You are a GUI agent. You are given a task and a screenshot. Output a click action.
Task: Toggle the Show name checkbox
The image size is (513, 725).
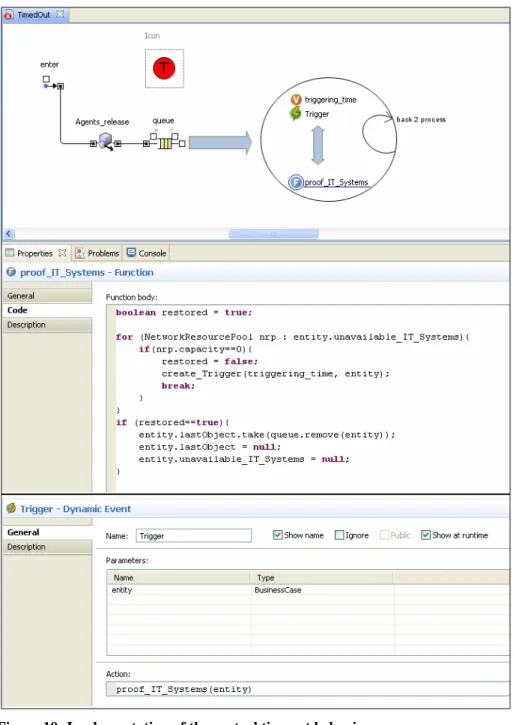(x=277, y=535)
